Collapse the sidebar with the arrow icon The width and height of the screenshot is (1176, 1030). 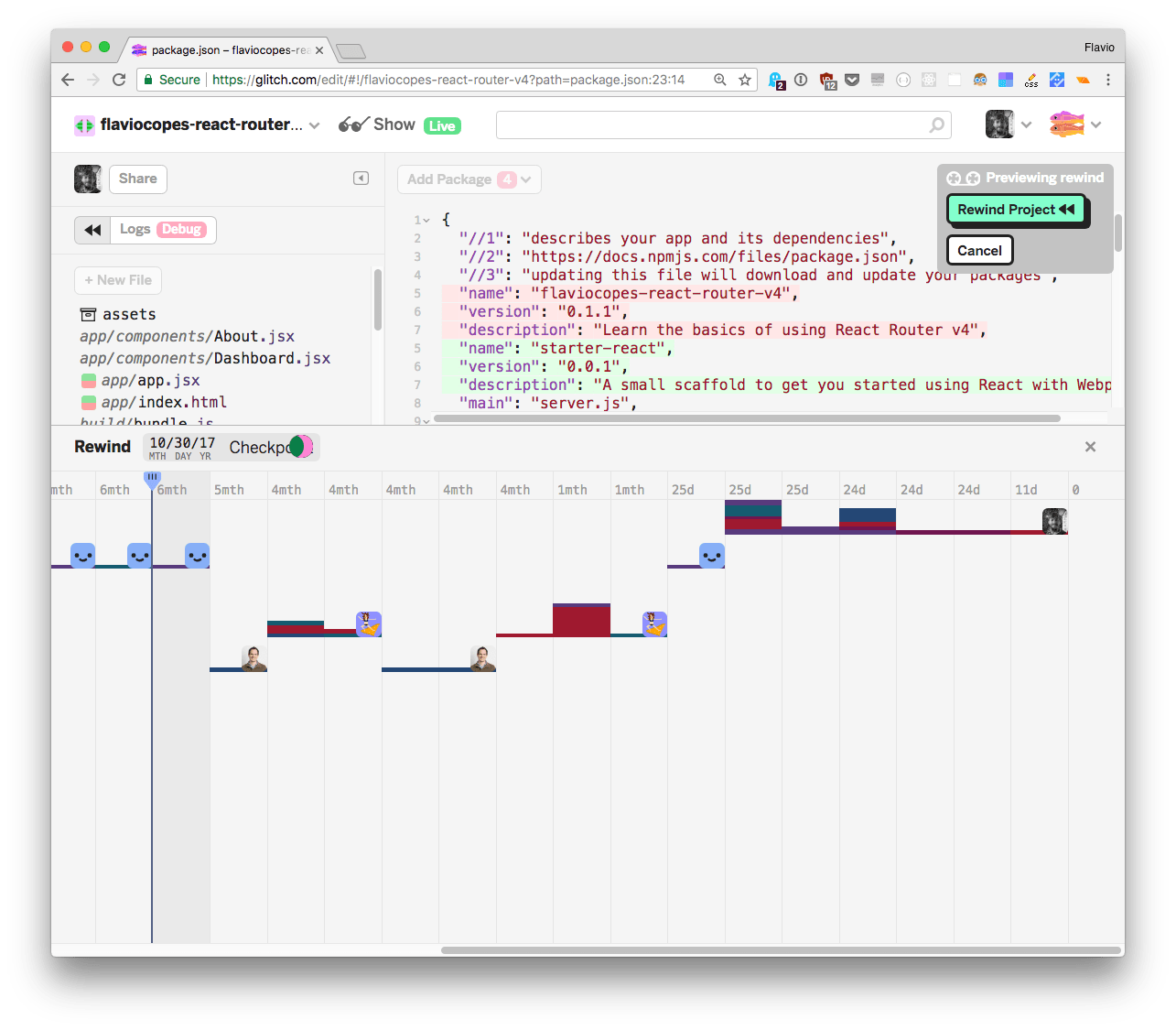tap(361, 179)
